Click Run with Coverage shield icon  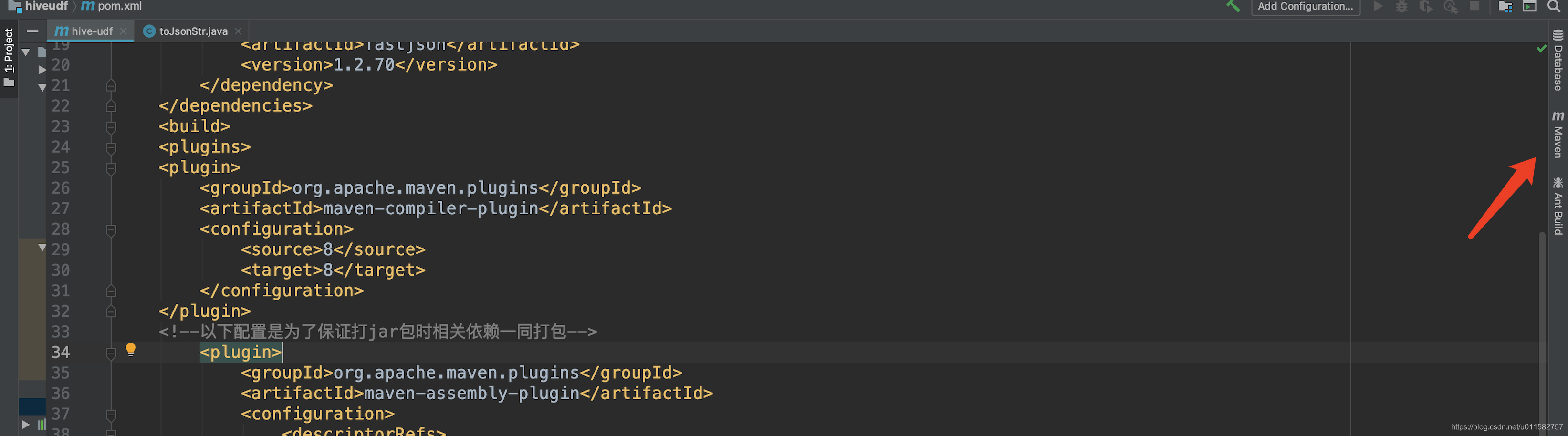(1426, 6)
